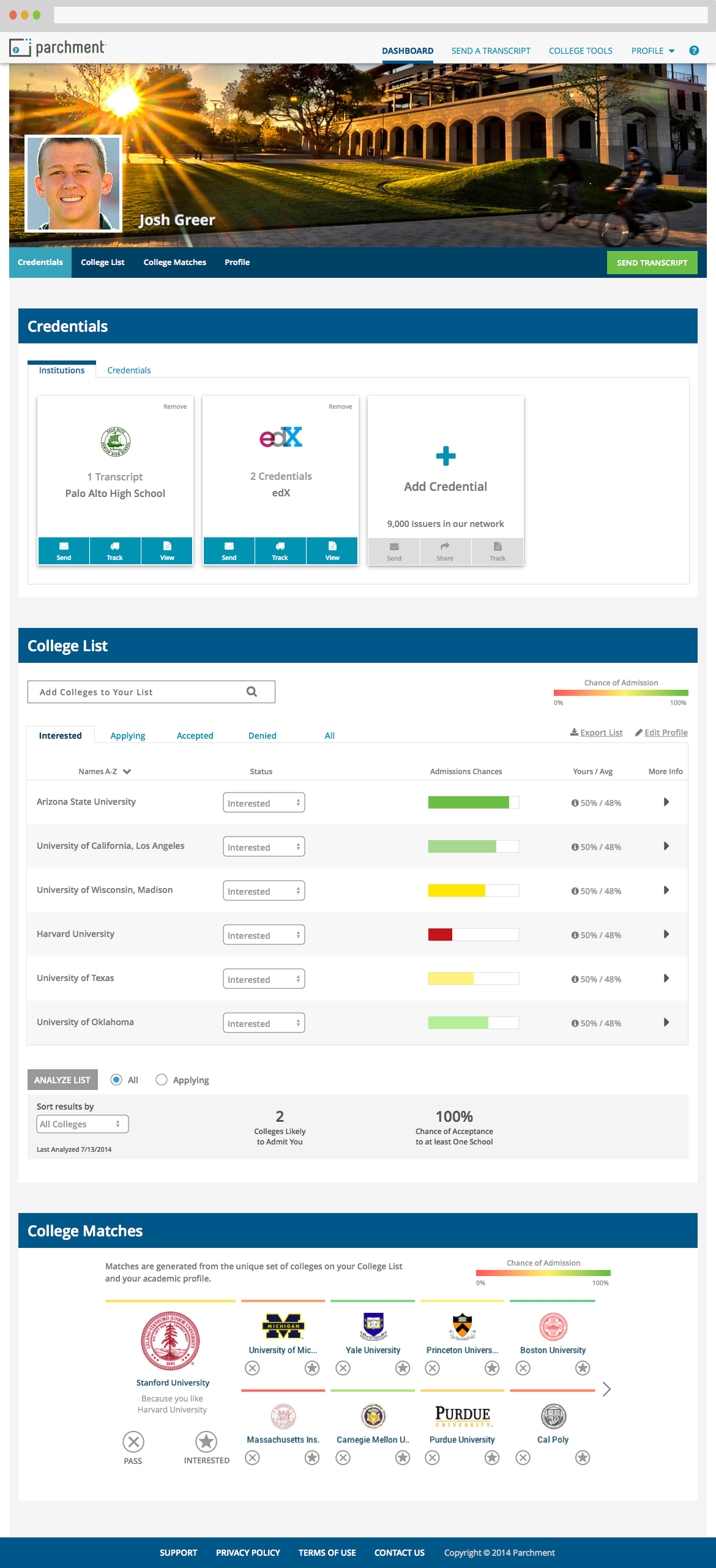This screenshot has width=716, height=1568.
Task: View the Palo Alto High School transcript
Action: click(x=167, y=551)
